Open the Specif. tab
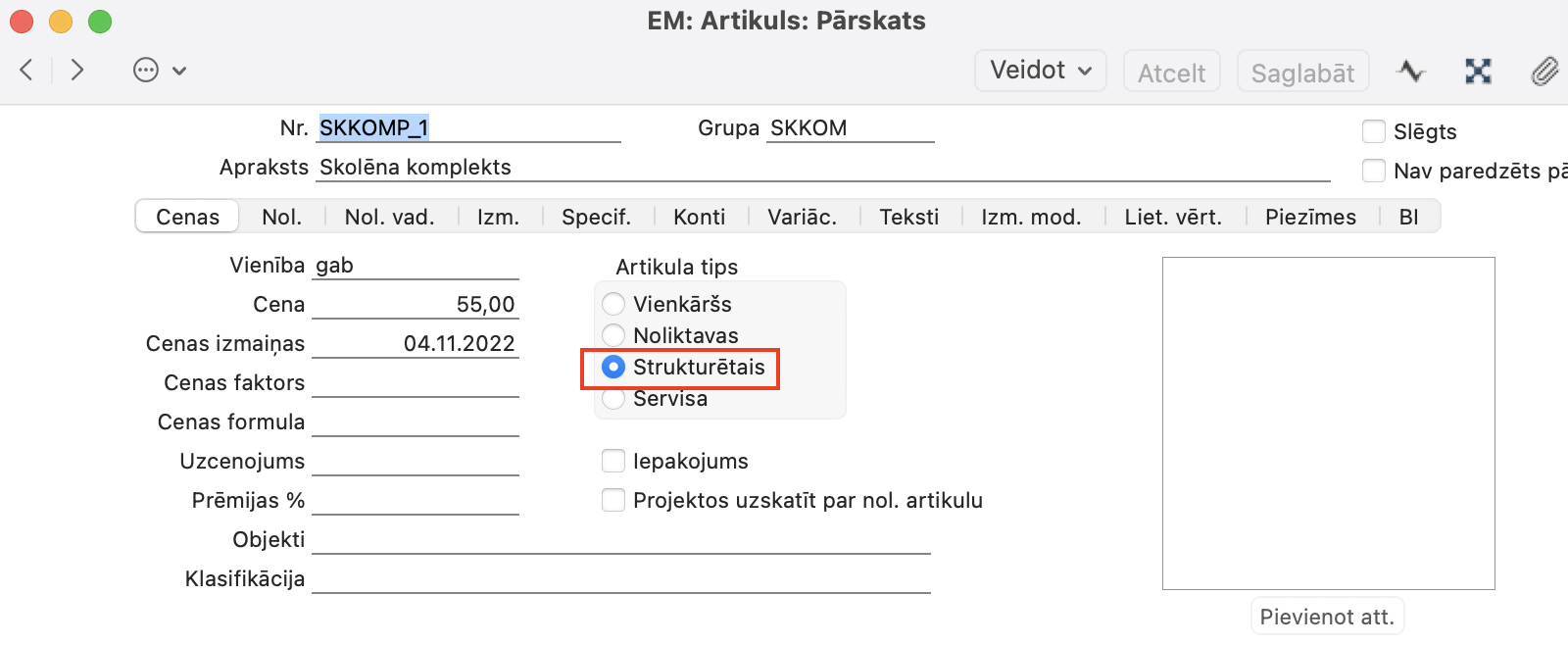 click(596, 217)
